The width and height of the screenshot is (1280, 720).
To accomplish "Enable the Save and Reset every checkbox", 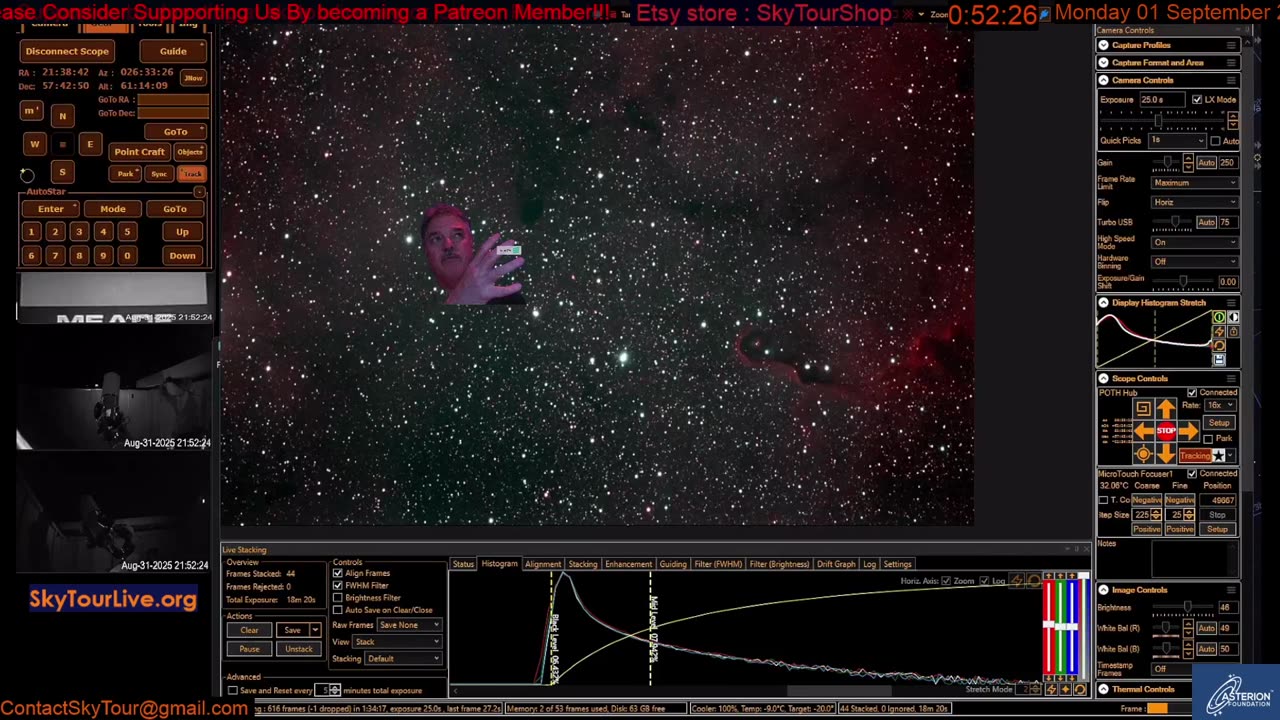I will (233, 690).
